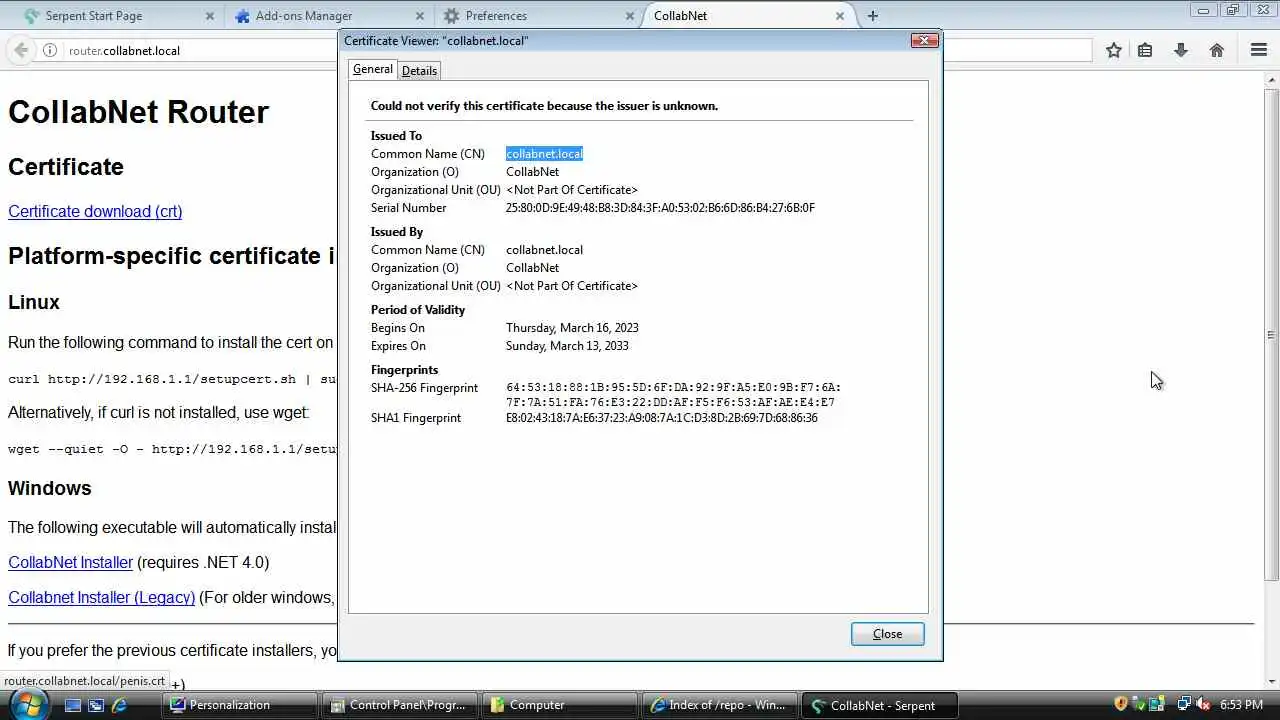Close the Preferences tab

(x=630, y=16)
